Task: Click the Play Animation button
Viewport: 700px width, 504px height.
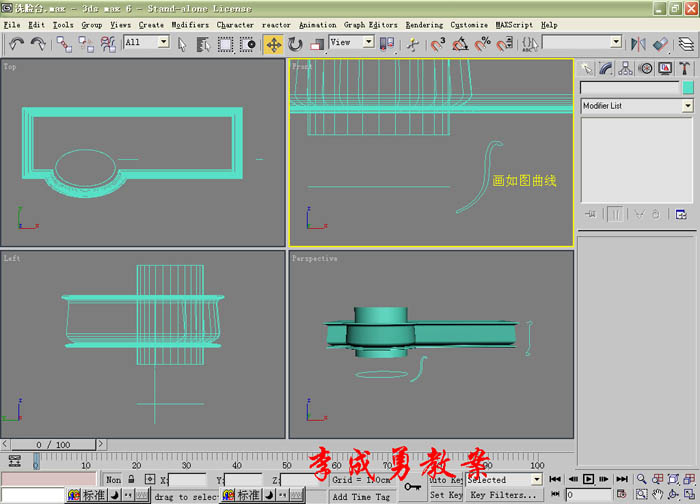Action: point(588,479)
